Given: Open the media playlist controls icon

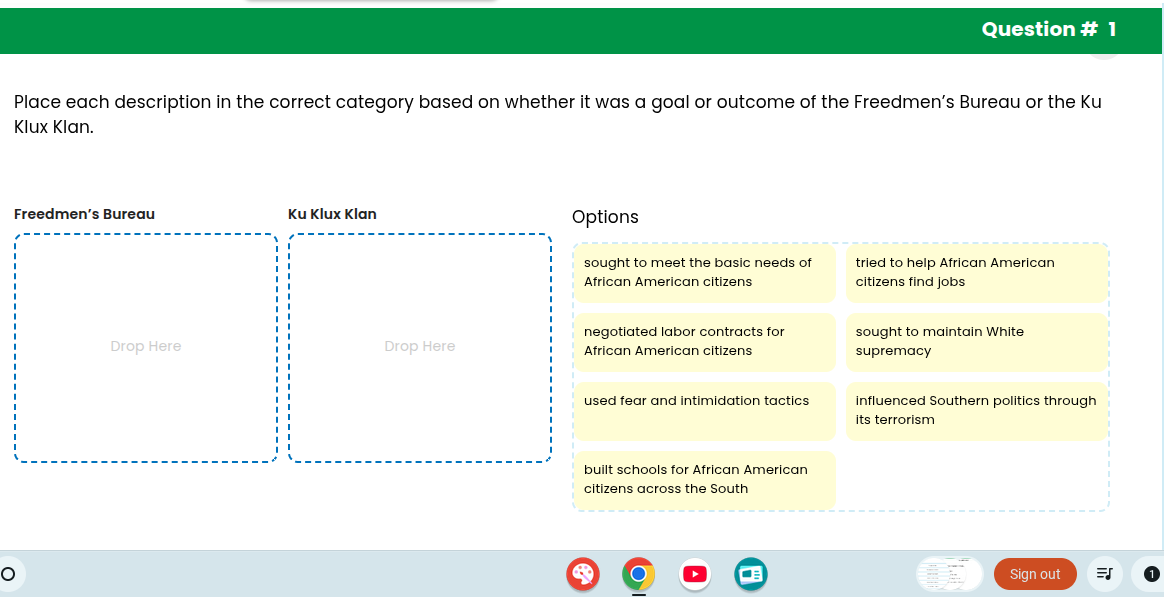Looking at the screenshot, I should coord(1104,574).
